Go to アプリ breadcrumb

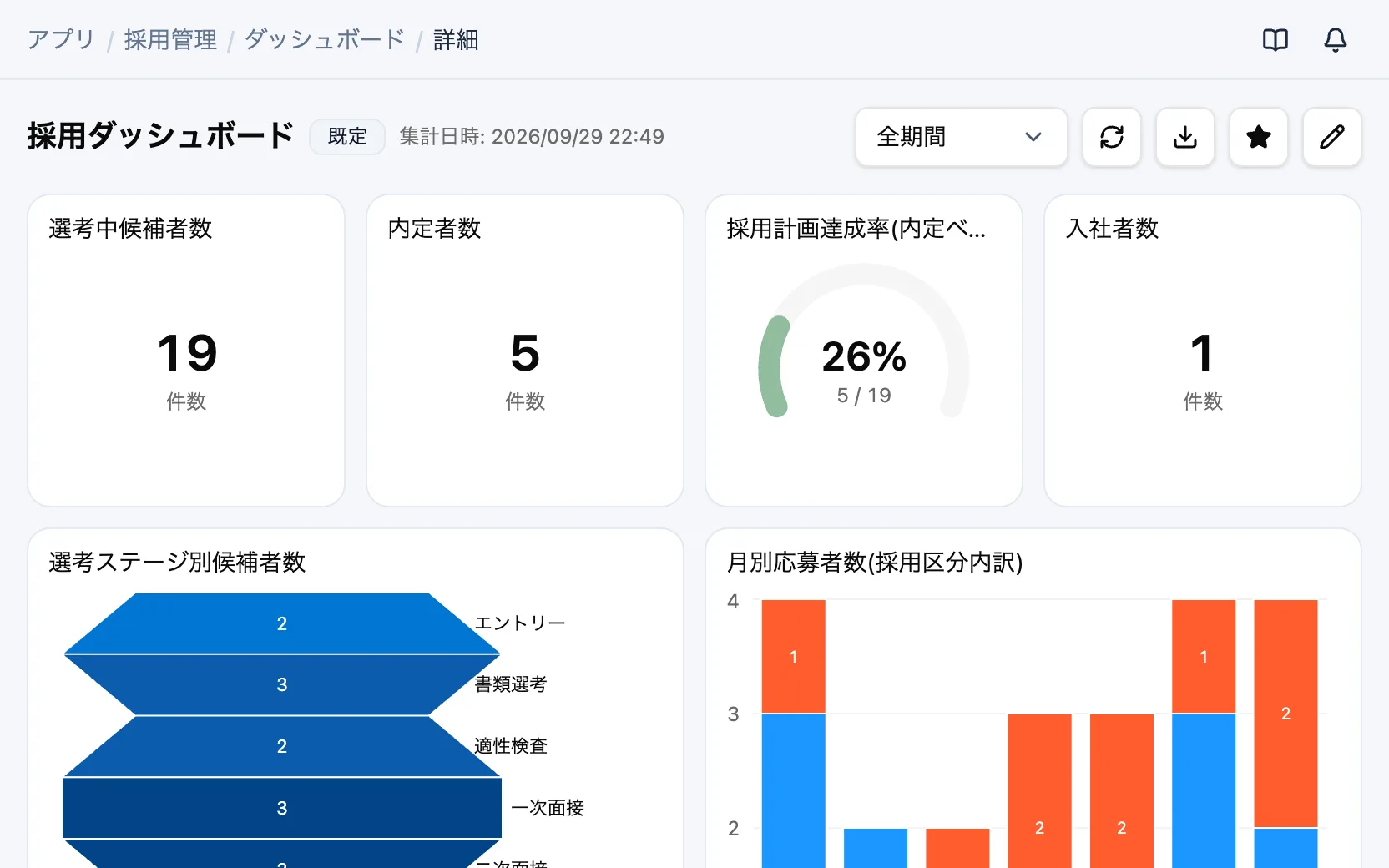coord(61,40)
